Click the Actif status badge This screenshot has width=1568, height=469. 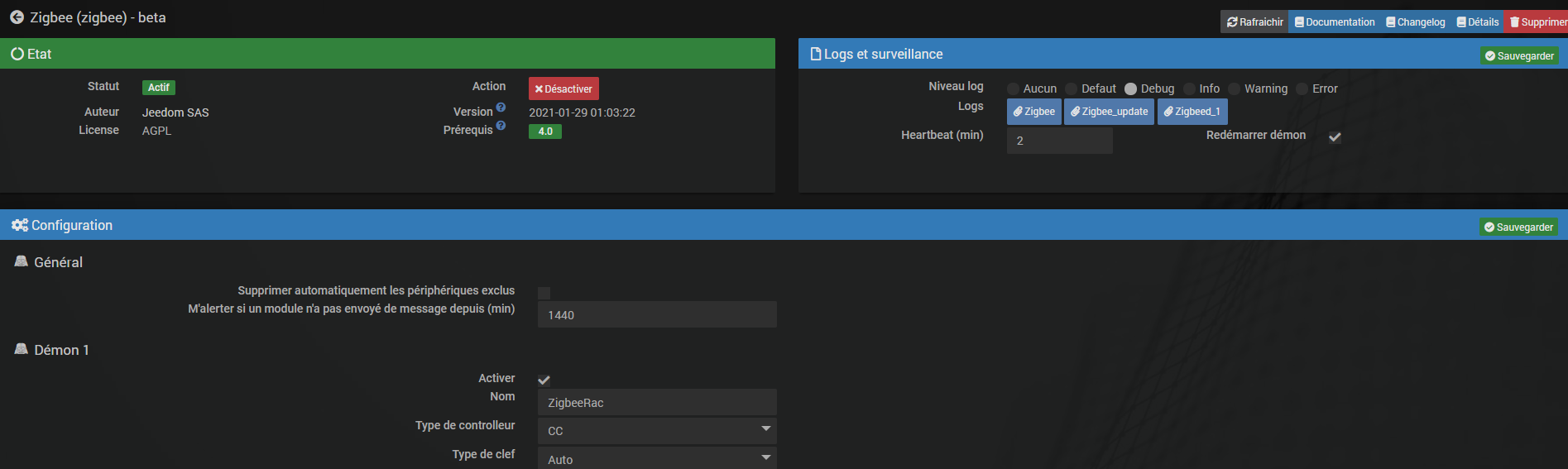pyautogui.click(x=159, y=88)
